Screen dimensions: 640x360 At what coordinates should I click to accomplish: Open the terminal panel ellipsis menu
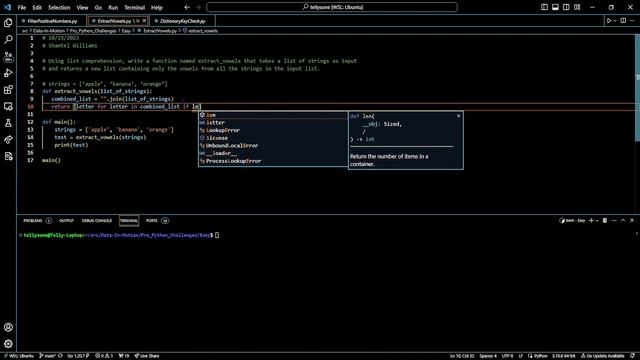614,220
